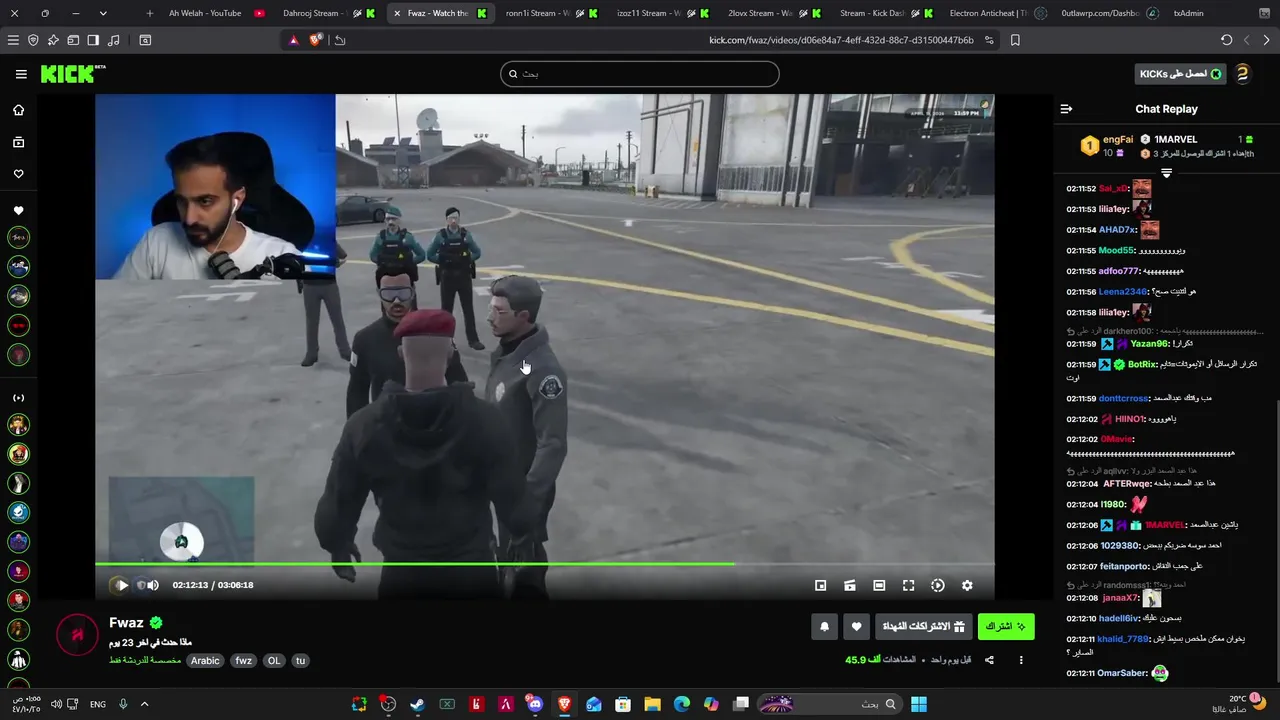Open File Explorer from taskbar
Screen dimensions: 1280x720
(652, 704)
